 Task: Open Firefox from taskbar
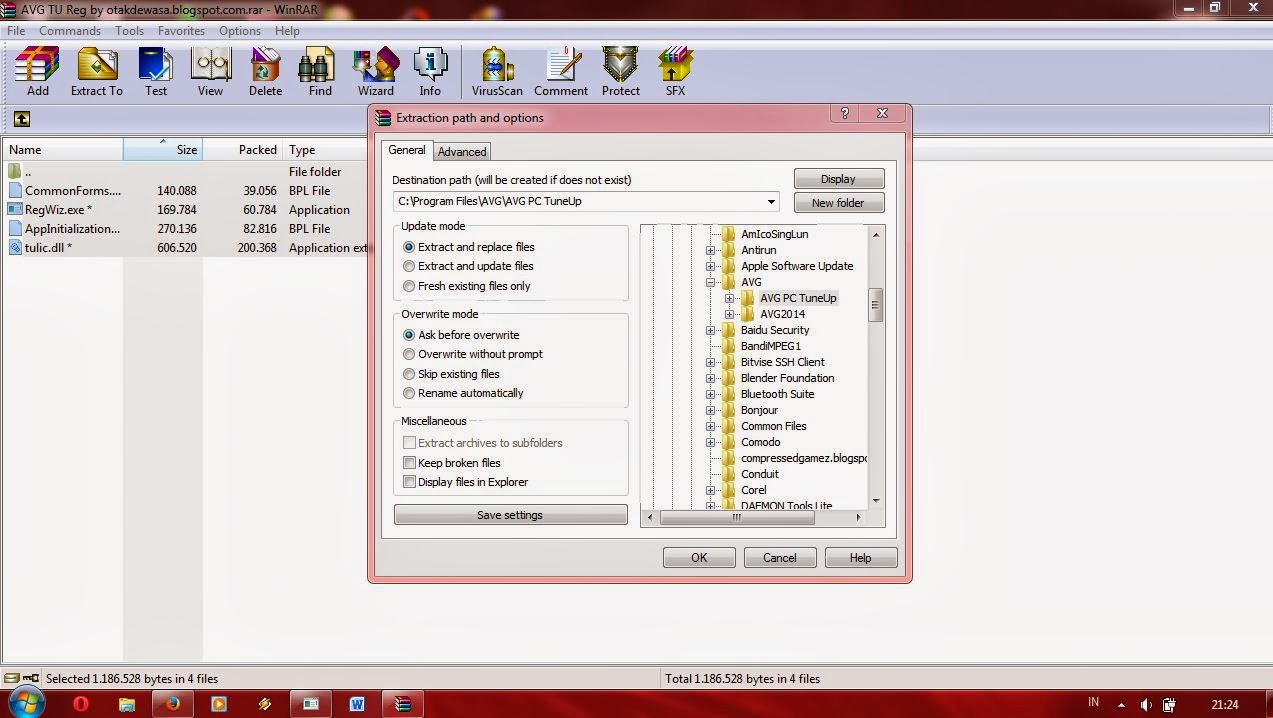click(x=172, y=704)
